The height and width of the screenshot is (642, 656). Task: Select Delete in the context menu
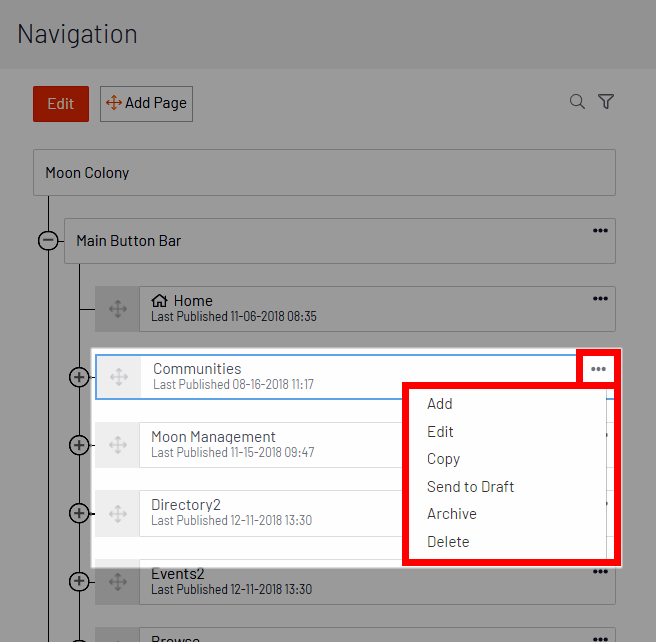pyautogui.click(x=448, y=542)
